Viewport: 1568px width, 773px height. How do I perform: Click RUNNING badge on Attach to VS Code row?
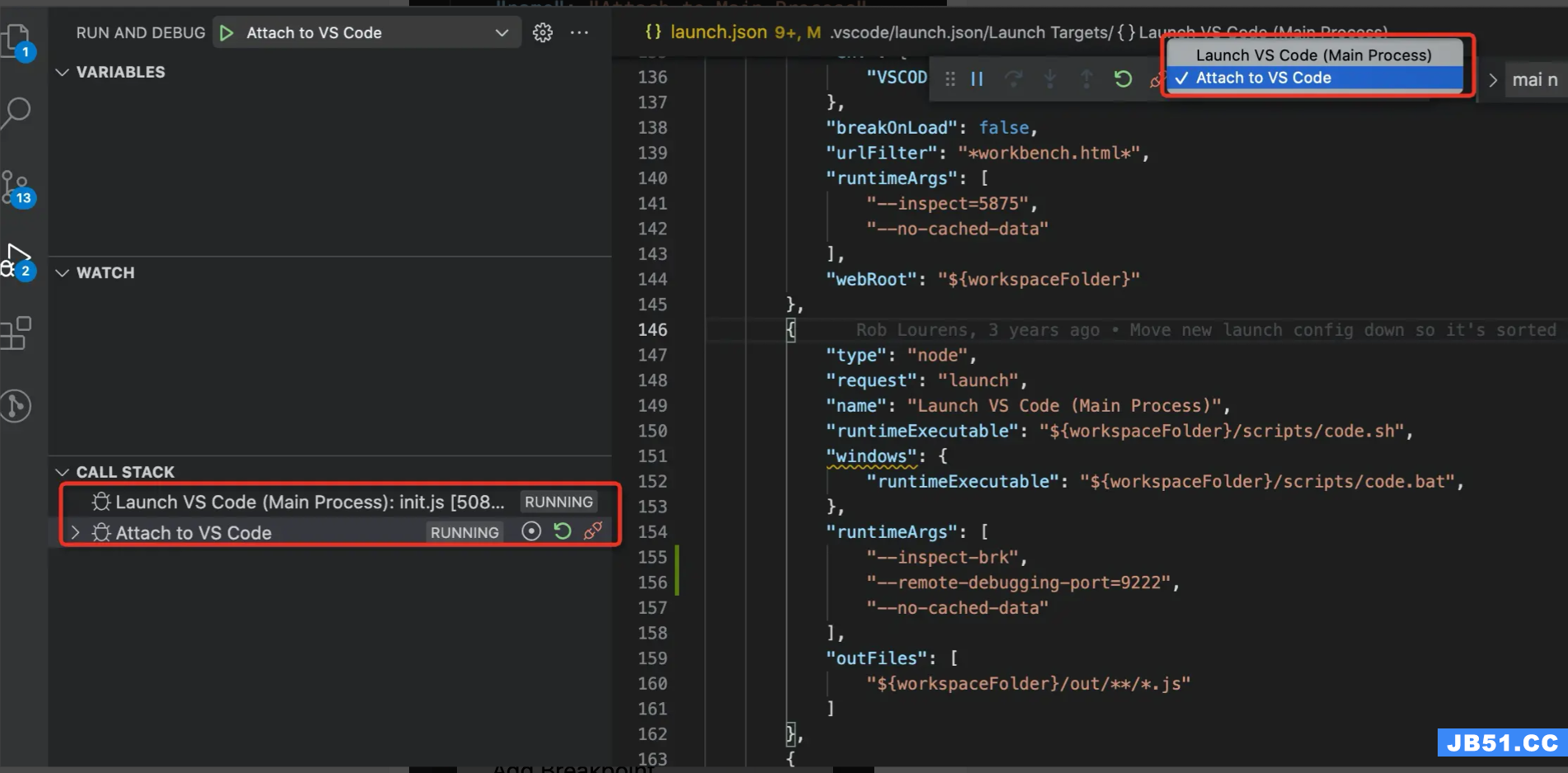pos(464,532)
